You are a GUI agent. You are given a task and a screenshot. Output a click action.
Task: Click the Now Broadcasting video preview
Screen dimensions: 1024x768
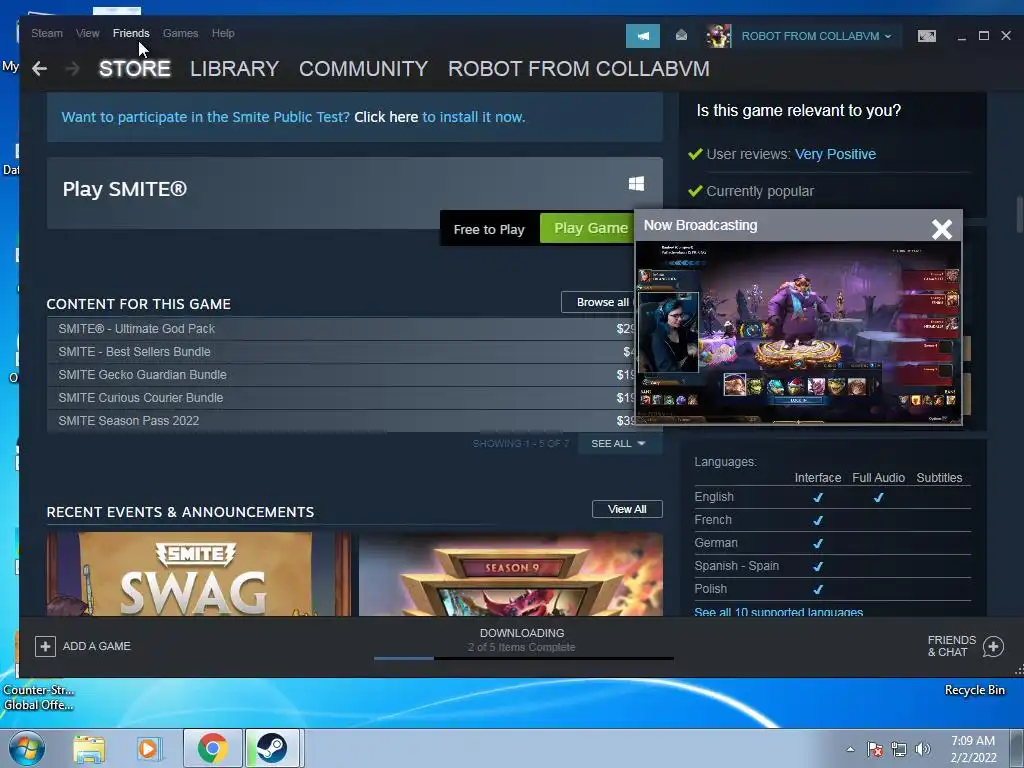tap(799, 332)
